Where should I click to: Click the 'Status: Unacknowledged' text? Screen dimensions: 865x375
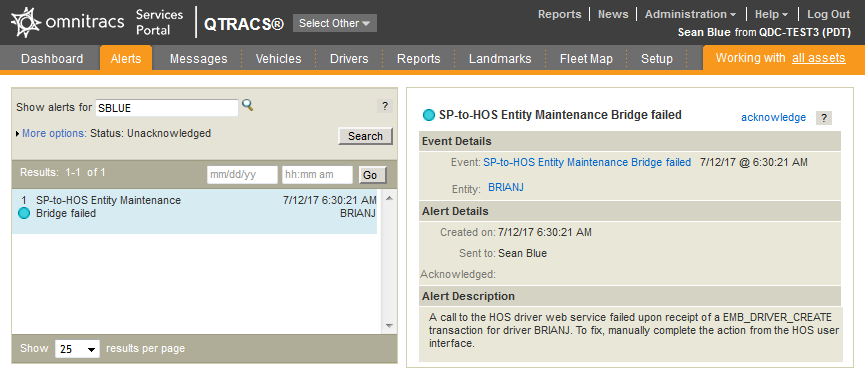[x=151, y=133]
